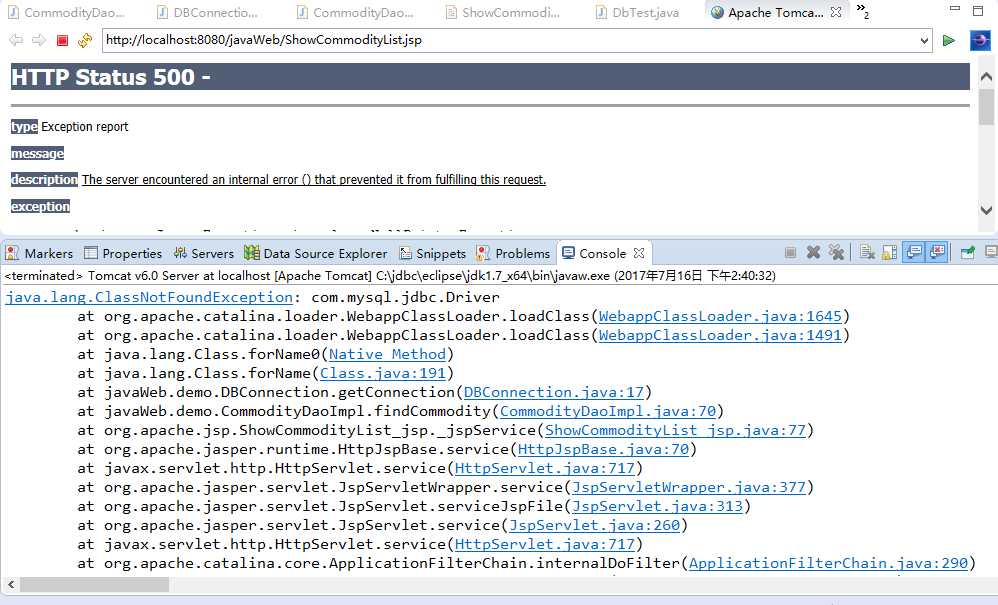Open ShowCommodityList_jsp.java:77 link
Viewport: 998px width, 605px height.
click(x=675, y=430)
